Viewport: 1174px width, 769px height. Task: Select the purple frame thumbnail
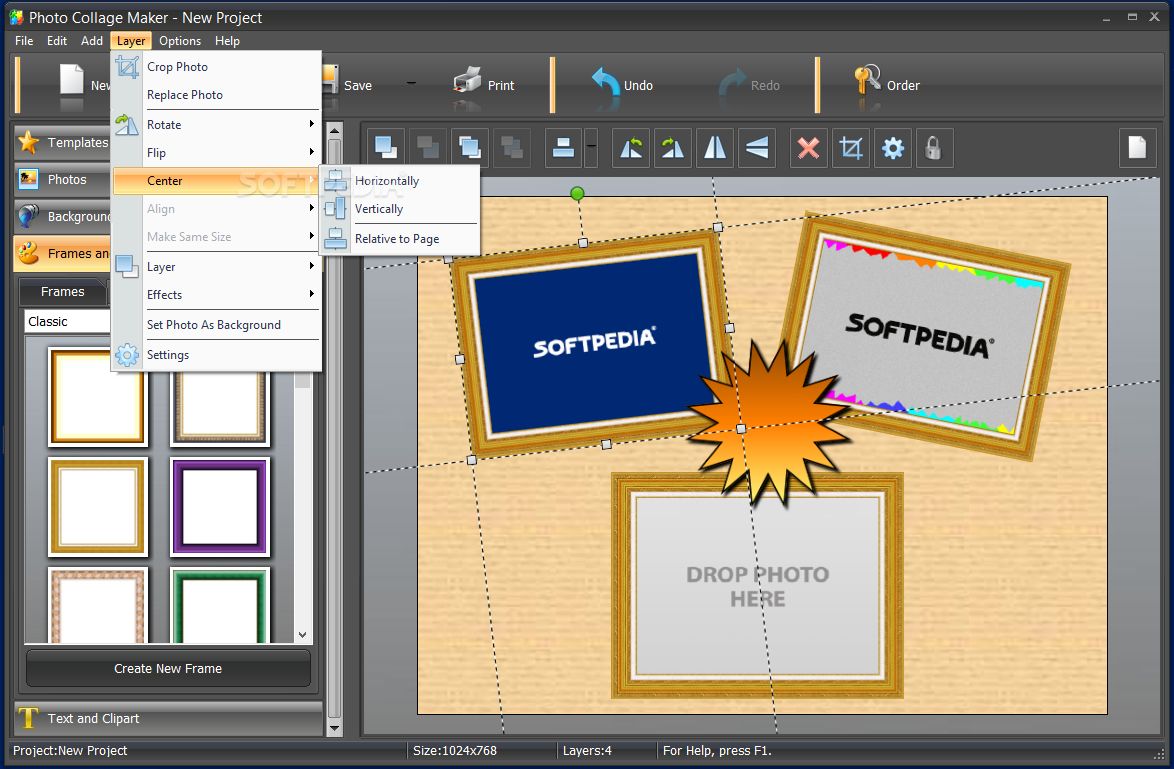click(x=220, y=507)
